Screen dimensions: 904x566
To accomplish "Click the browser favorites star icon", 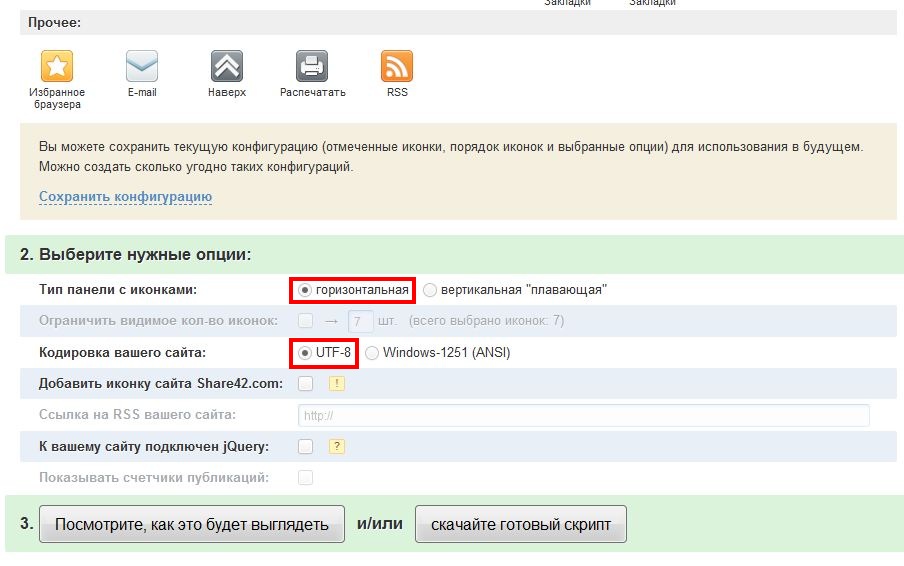I will tap(57, 67).
